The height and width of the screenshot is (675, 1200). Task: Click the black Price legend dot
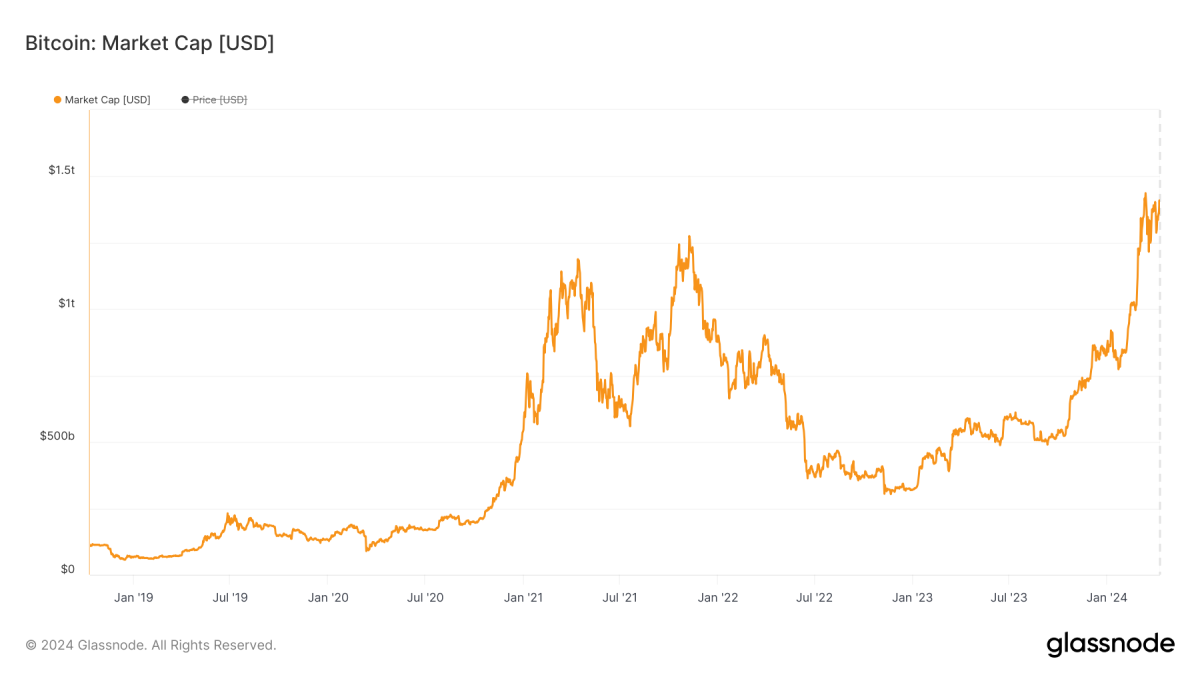pyautogui.click(x=185, y=100)
